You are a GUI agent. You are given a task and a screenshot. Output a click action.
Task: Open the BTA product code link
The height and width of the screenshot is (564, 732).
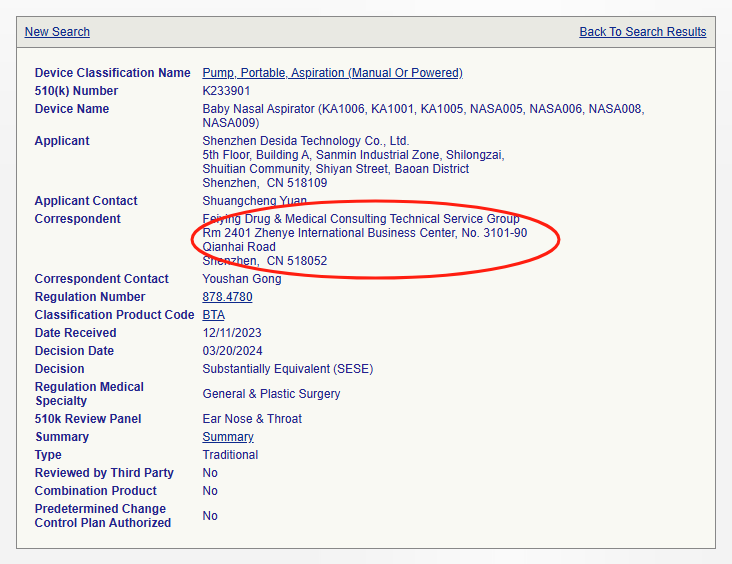(213, 315)
